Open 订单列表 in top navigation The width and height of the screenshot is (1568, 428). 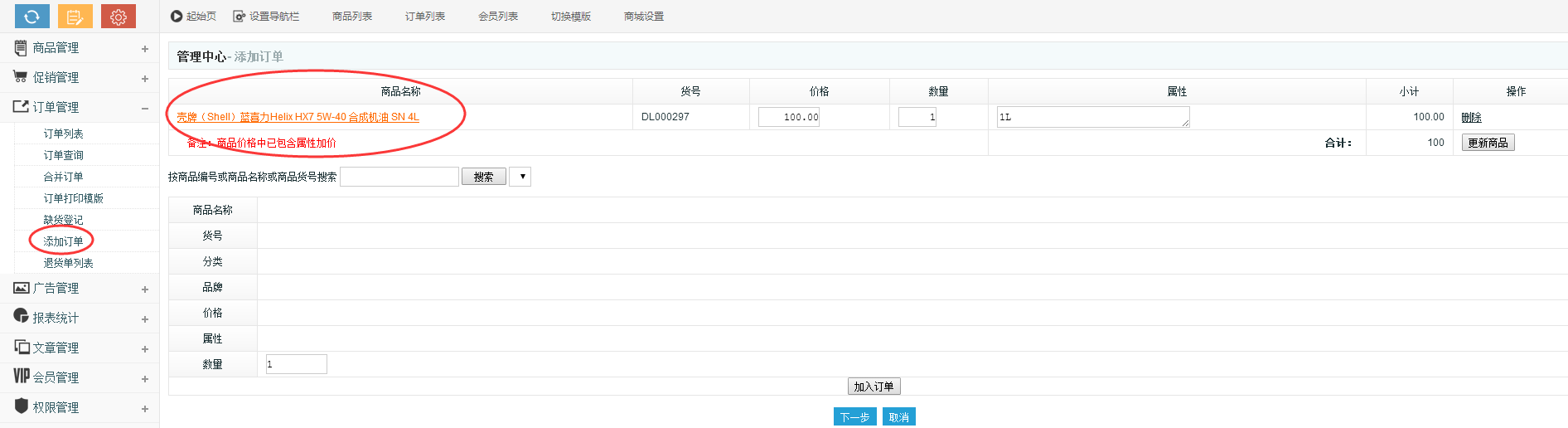pos(425,17)
